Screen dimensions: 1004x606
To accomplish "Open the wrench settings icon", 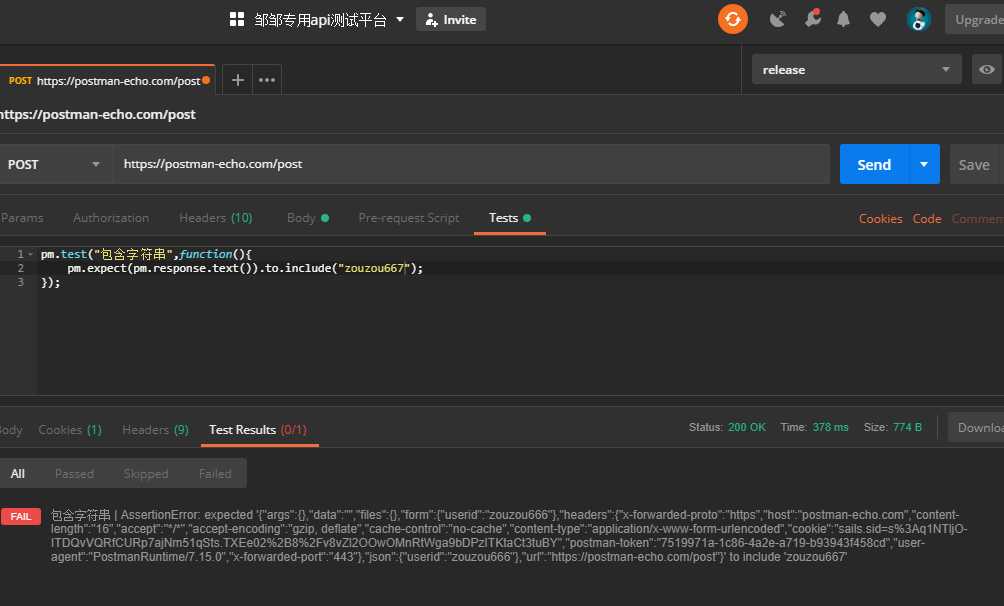I will pos(813,18).
